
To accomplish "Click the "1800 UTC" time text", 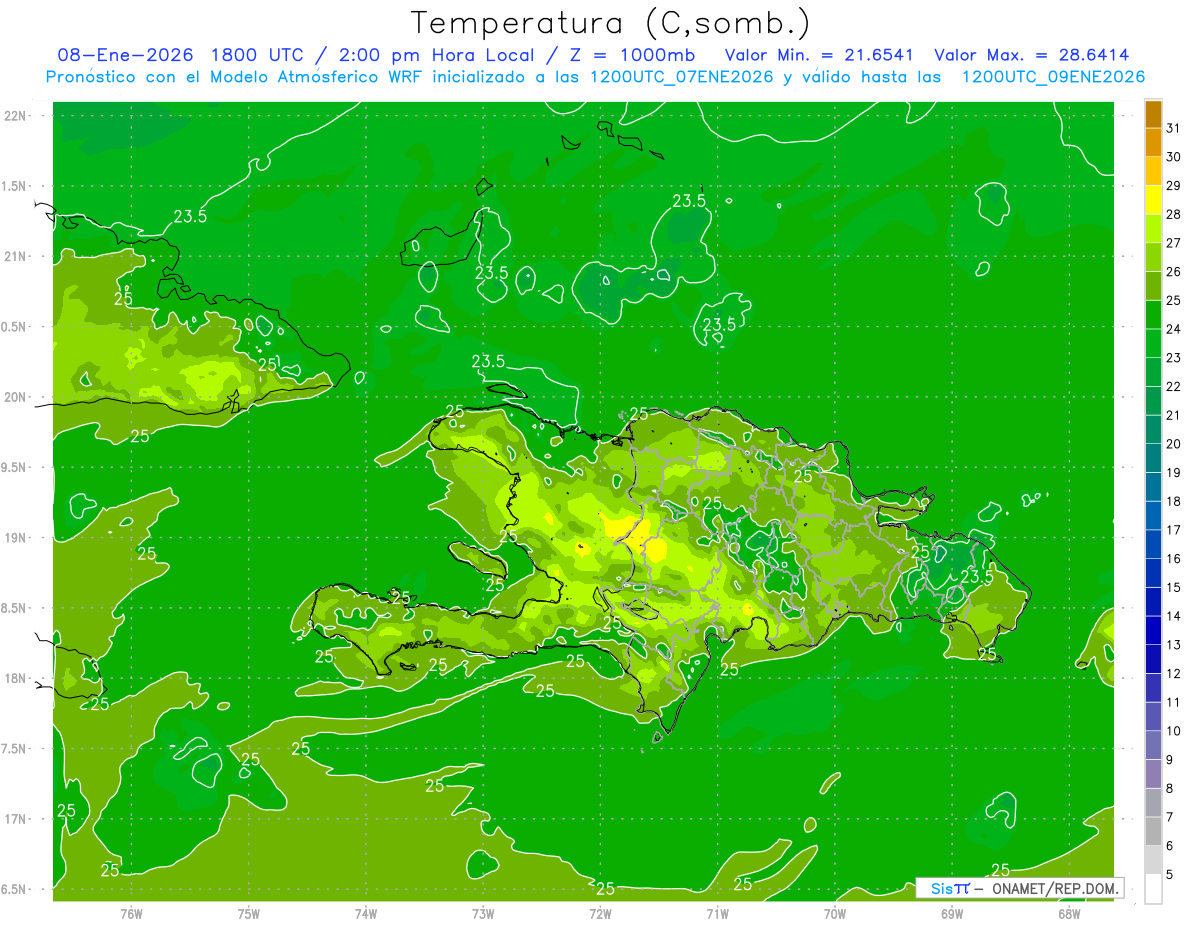I will pyautogui.click(x=257, y=55).
